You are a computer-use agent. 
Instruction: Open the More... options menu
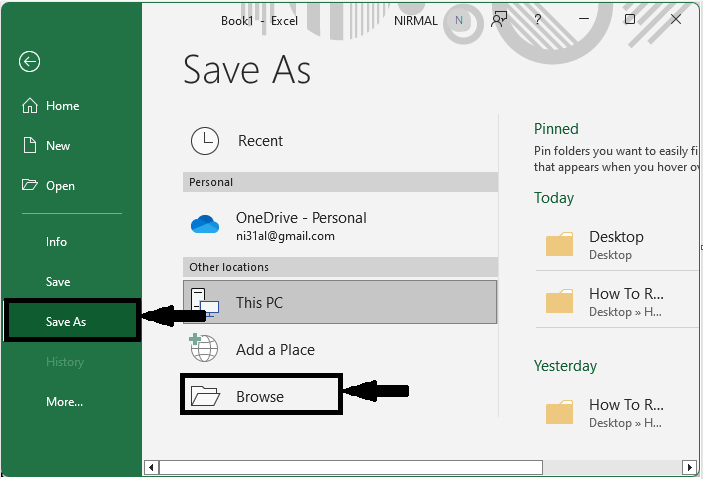(x=64, y=402)
